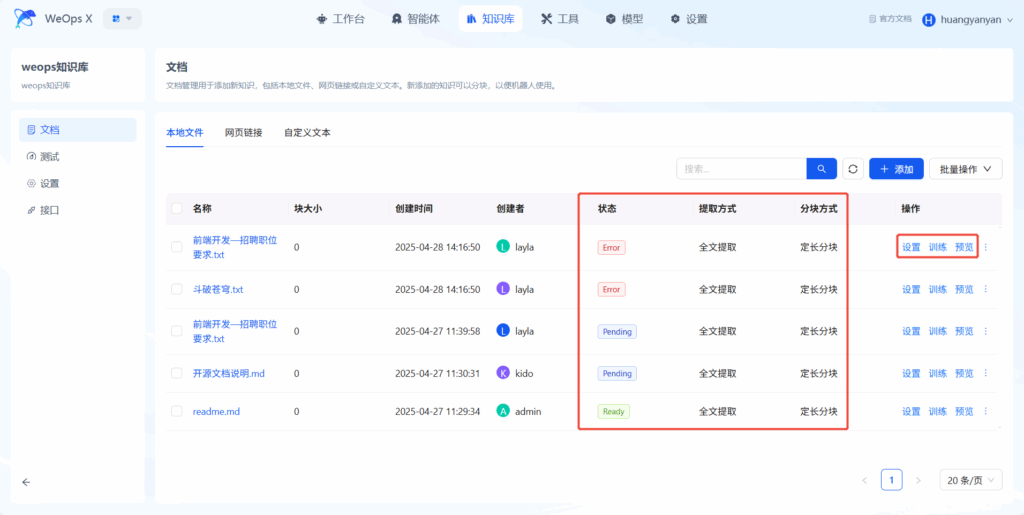Click the blue magnifier search button
This screenshot has height=515, width=1024.
point(822,168)
